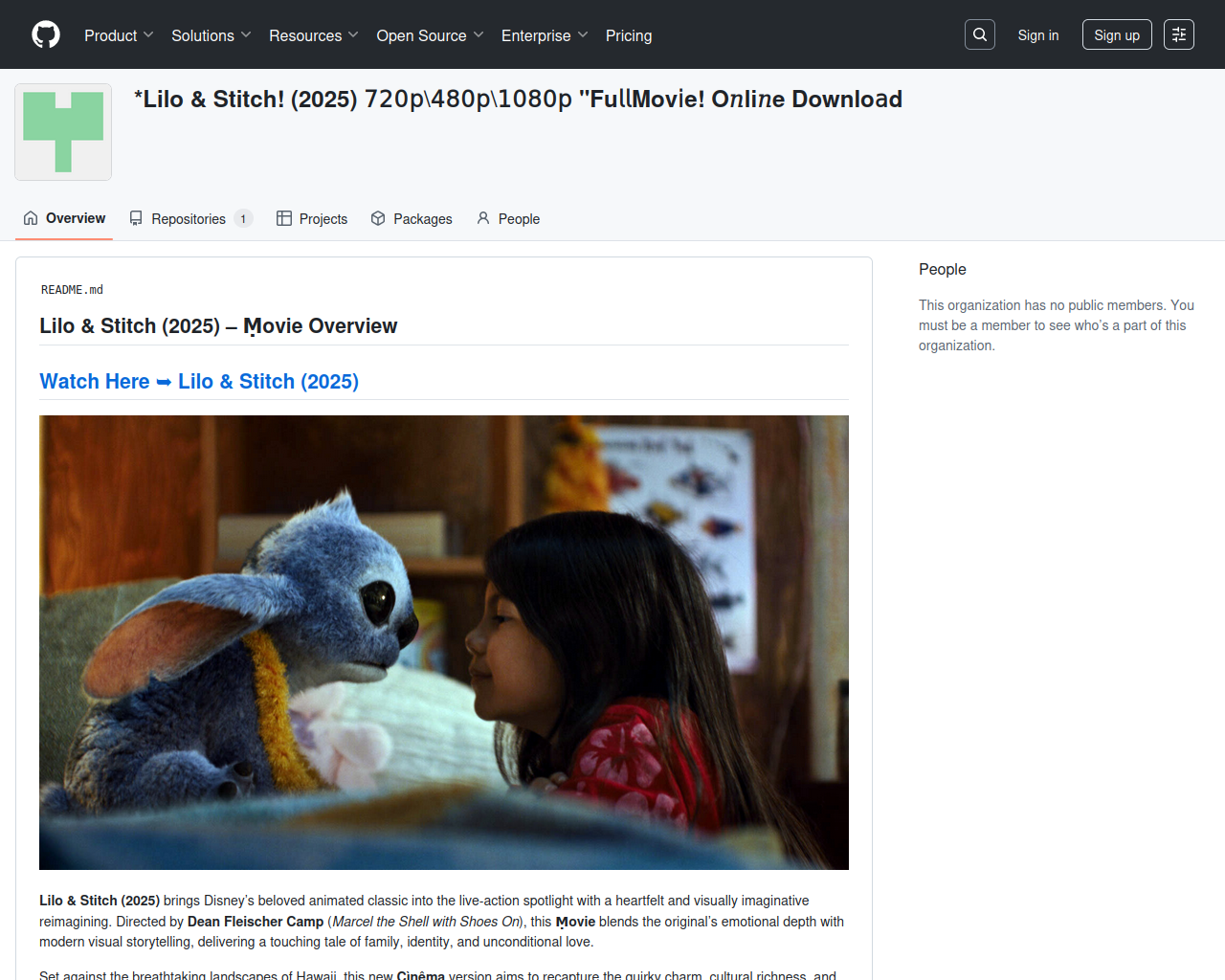Expand the Resources menu
Viewport: 1225px width, 980px height.
(x=314, y=35)
